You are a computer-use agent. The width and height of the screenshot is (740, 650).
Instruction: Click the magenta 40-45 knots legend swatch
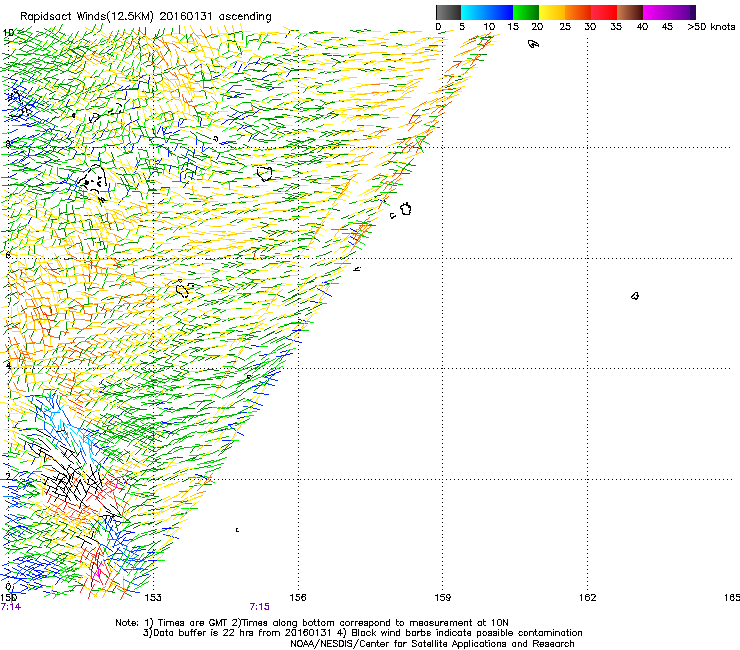pos(656,12)
